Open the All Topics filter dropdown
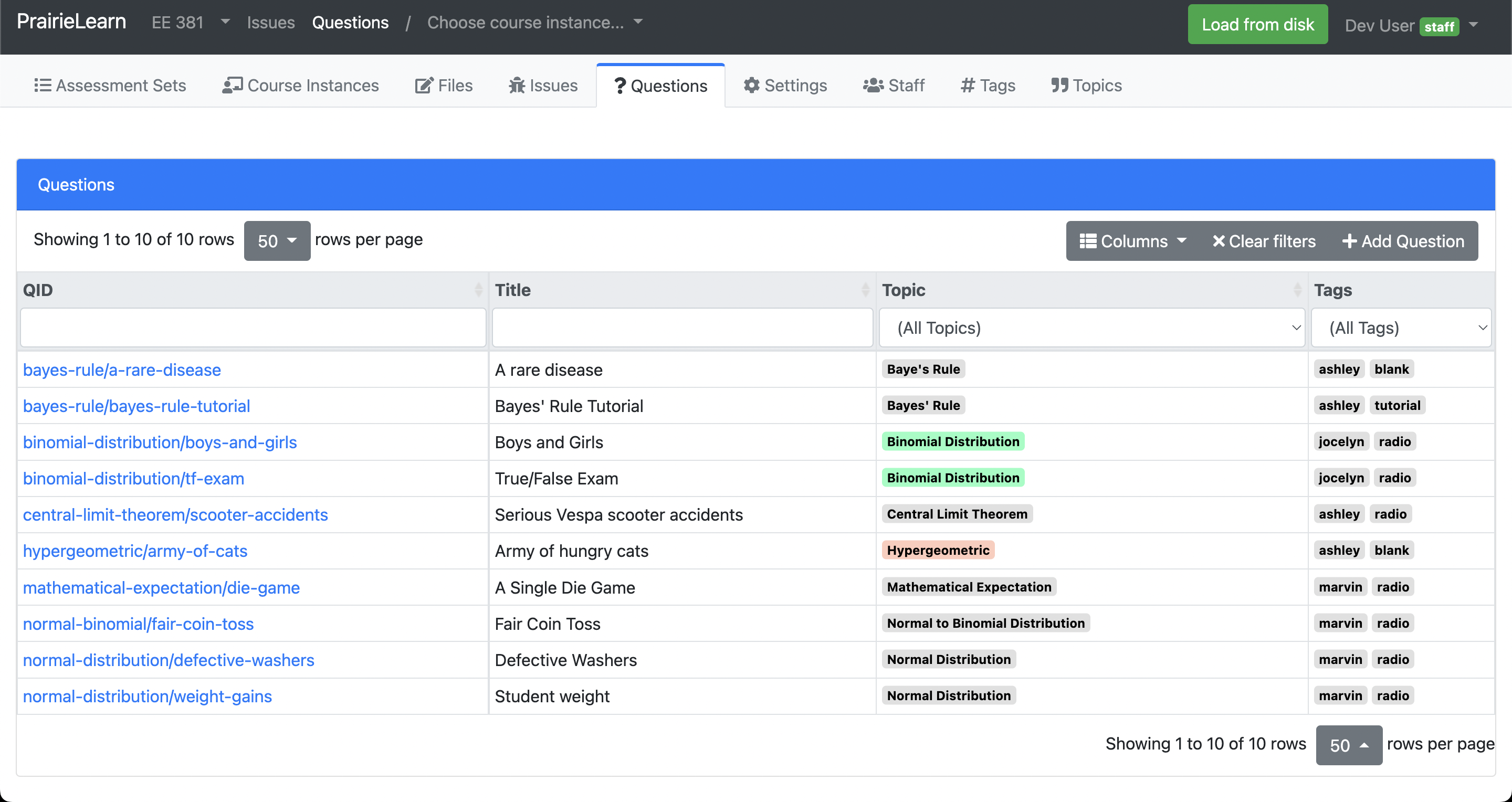This screenshot has width=1512, height=802. click(x=1092, y=328)
